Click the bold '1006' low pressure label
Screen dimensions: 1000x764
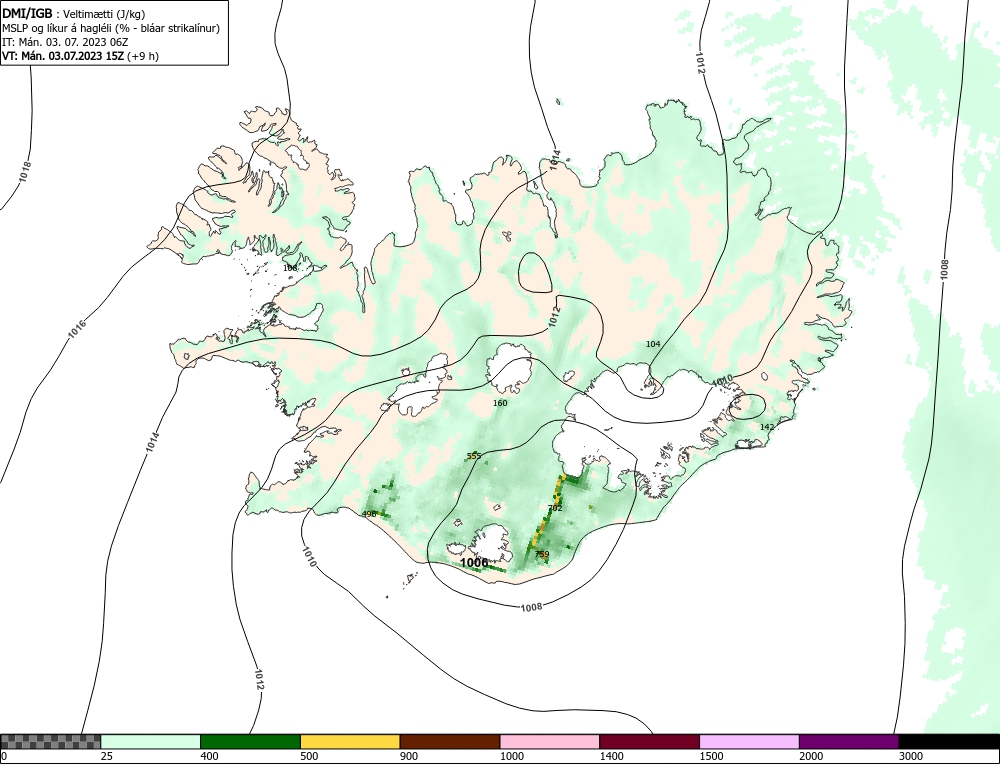pos(474,562)
